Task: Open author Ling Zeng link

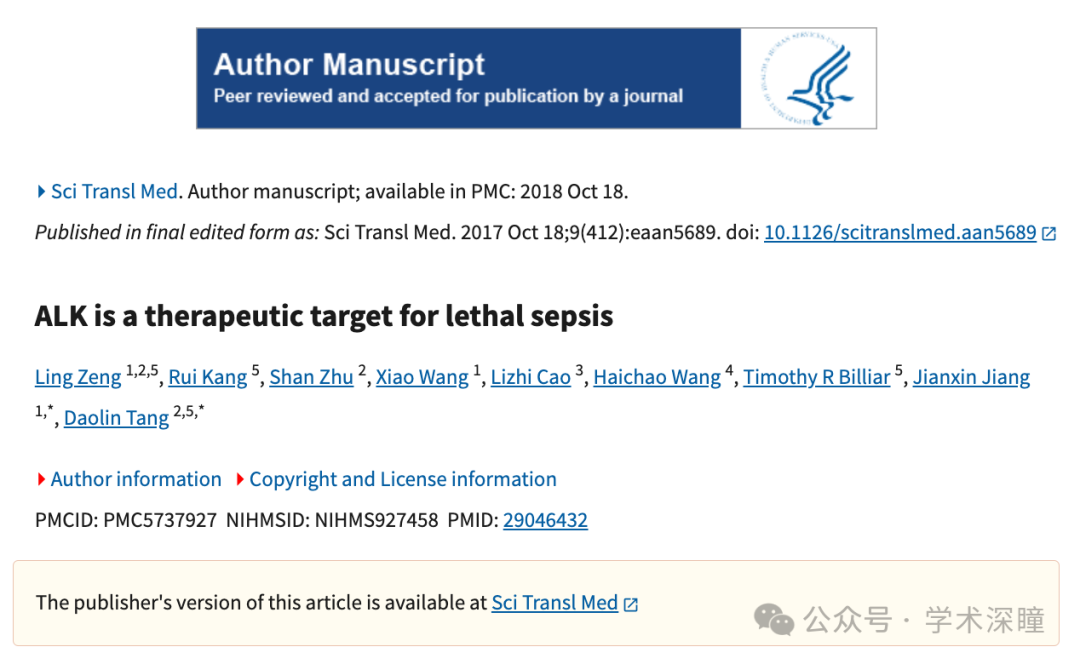Action: [x=78, y=377]
